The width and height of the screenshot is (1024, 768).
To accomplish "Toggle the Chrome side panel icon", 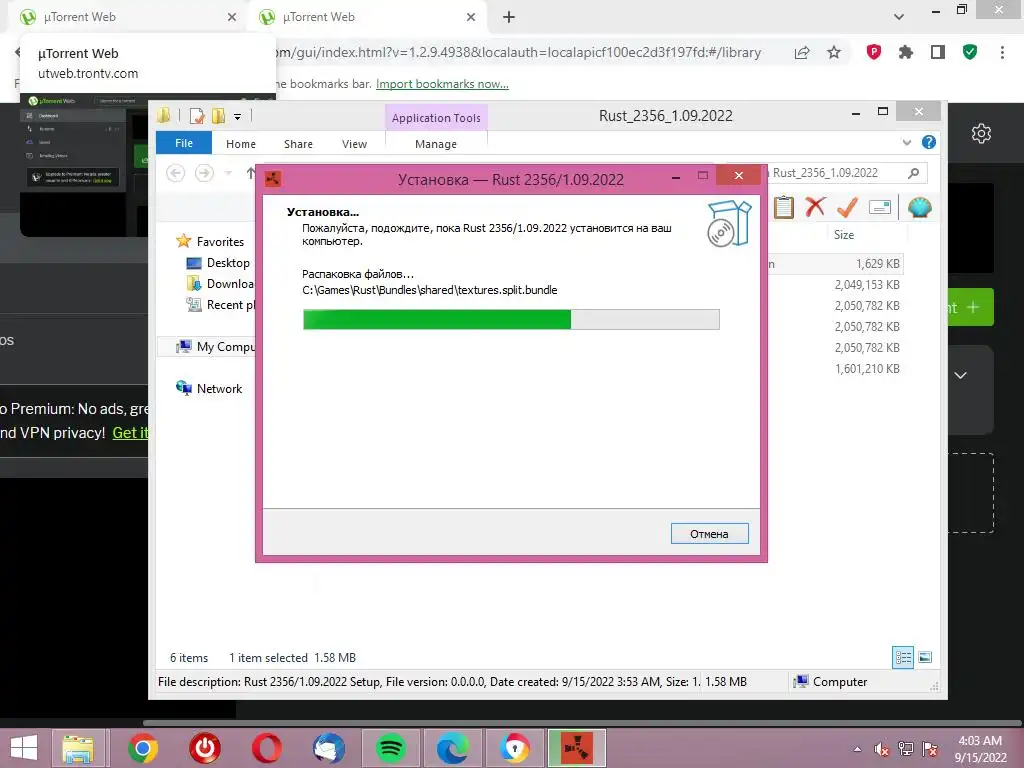I will point(938,52).
